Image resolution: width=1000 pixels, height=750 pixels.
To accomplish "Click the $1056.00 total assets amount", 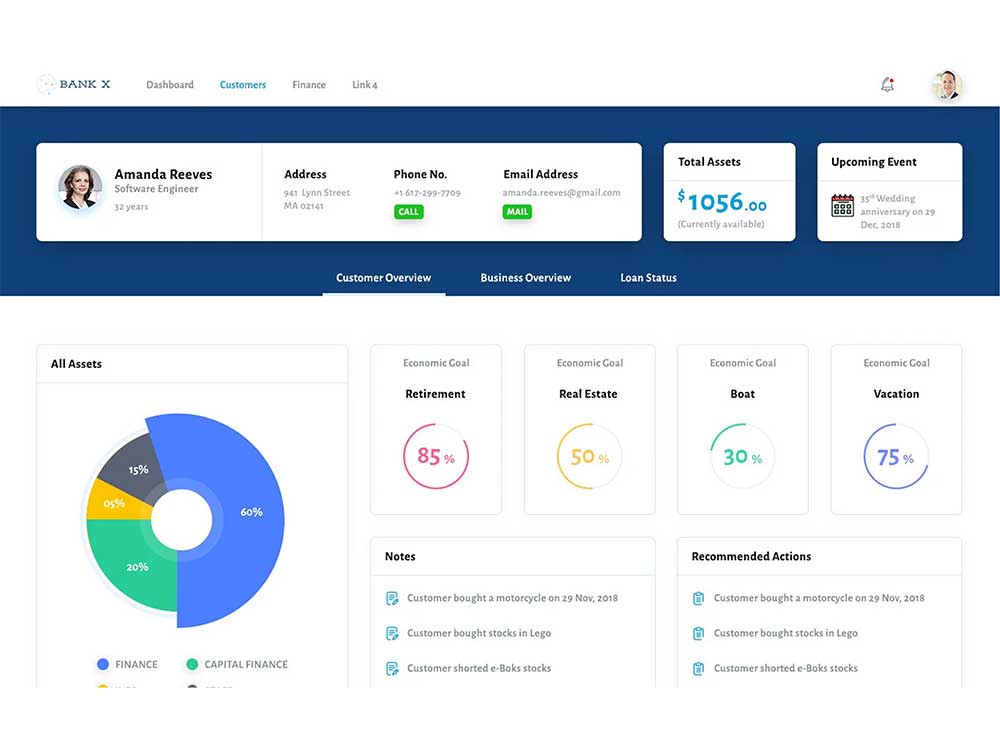I will [x=723, y=202].
